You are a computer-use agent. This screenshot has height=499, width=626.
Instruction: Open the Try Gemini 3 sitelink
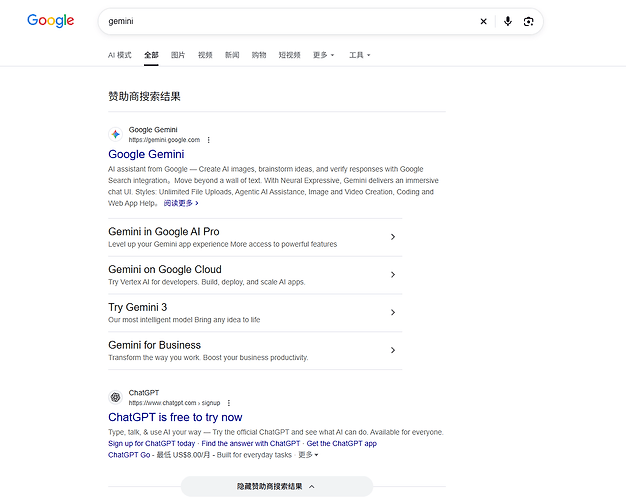(x=137, y=307)
